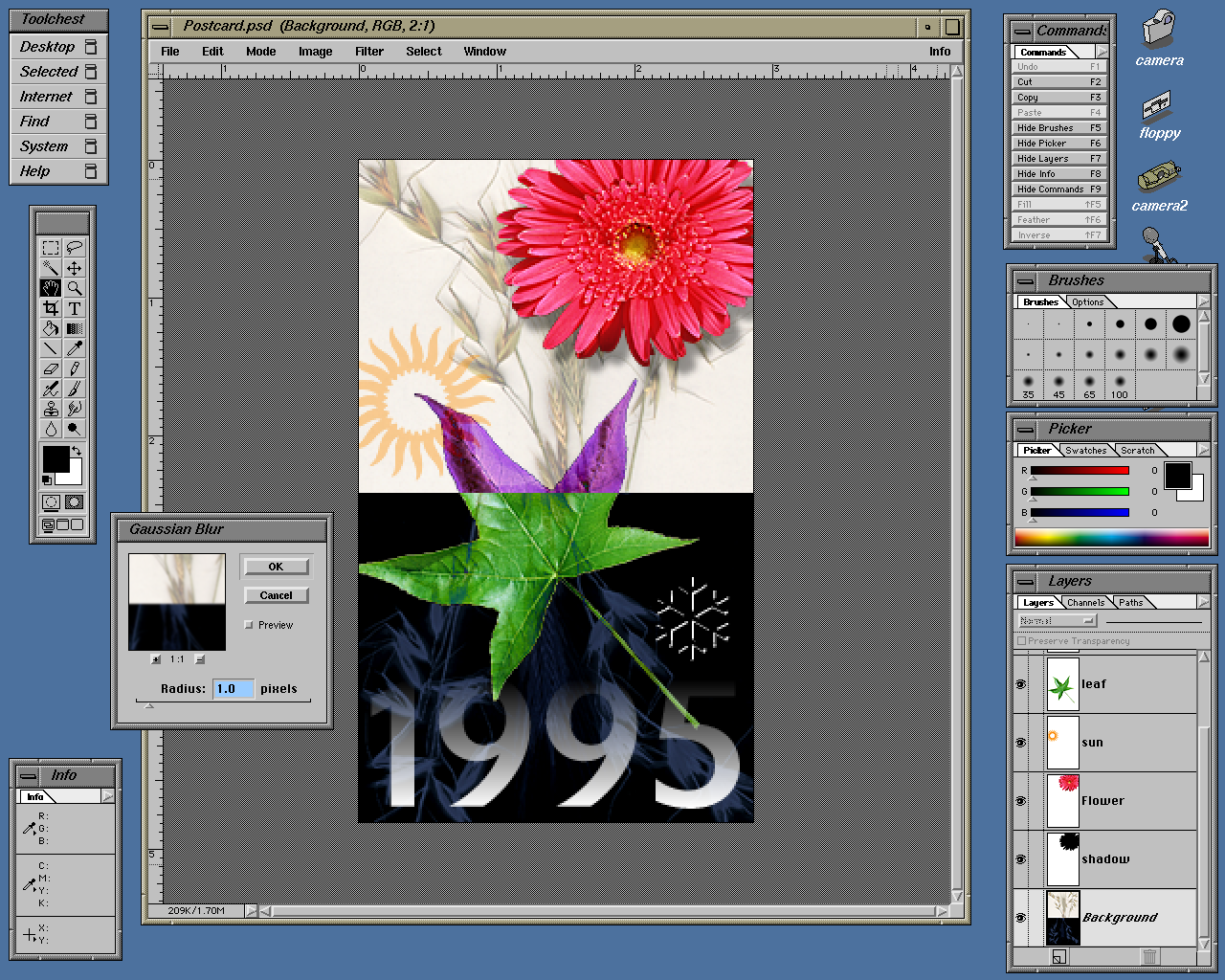The height and width of the screenshot is (980, 1225).
Task: Click OK in Gaussian Blur dialog
Action: pyautogui.click(x=276, y=567)
